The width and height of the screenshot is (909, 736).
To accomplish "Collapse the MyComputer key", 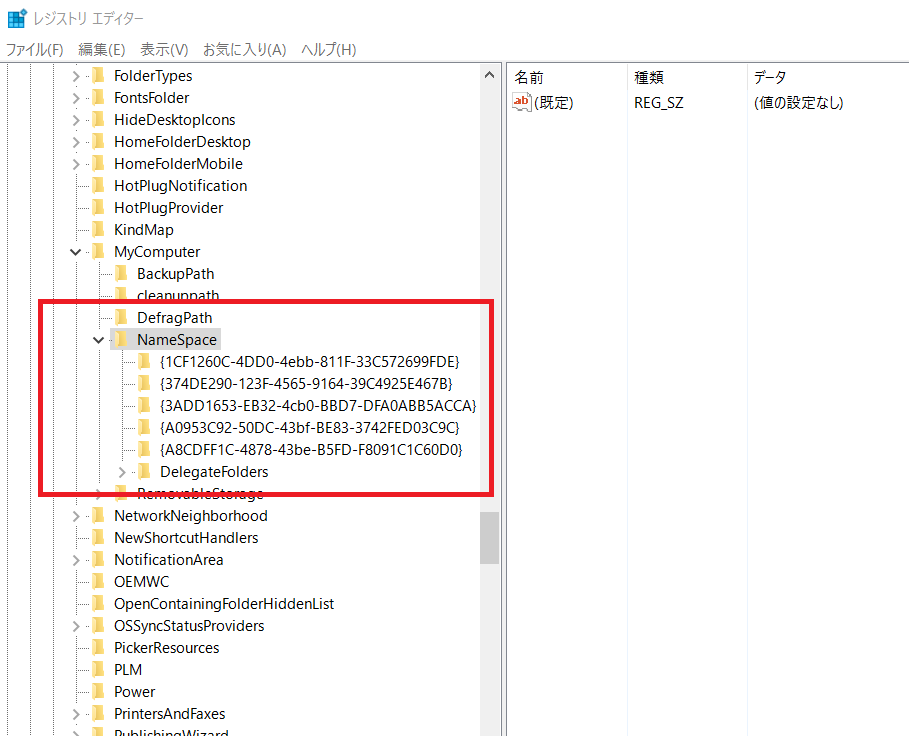I will point(75,252).
